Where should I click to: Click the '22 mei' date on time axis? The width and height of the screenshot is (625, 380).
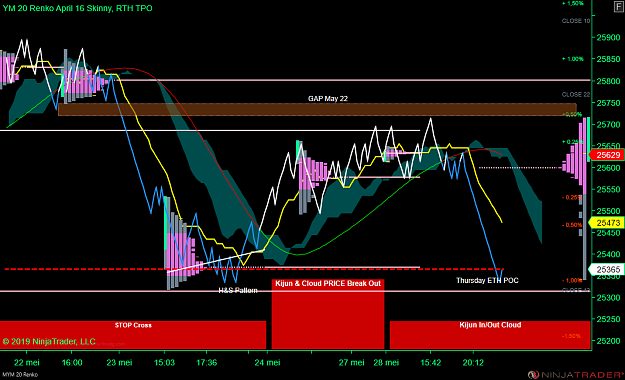tap(27, 362)
